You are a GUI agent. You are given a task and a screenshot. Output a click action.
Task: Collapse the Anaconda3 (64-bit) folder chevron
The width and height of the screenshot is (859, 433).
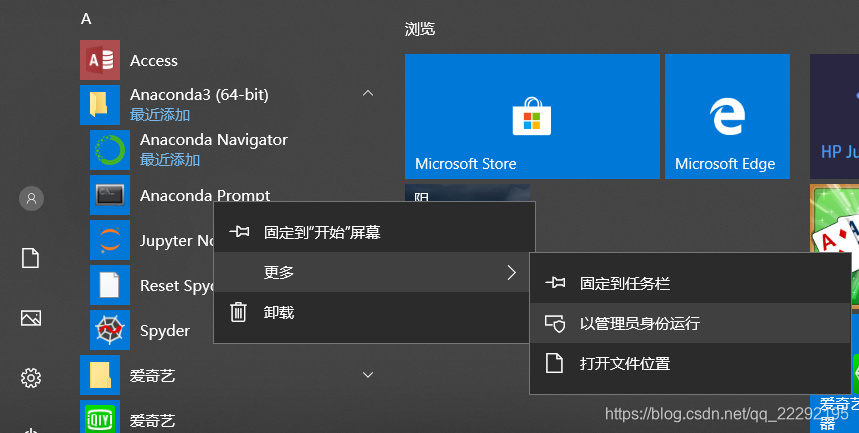click(x=368, y=94)
